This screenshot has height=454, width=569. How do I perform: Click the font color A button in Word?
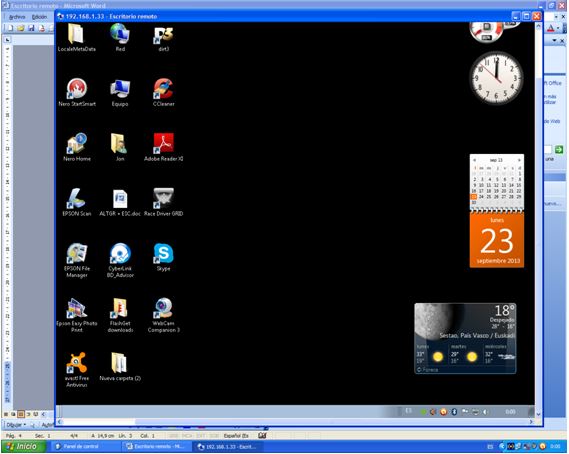pos(551,28)
